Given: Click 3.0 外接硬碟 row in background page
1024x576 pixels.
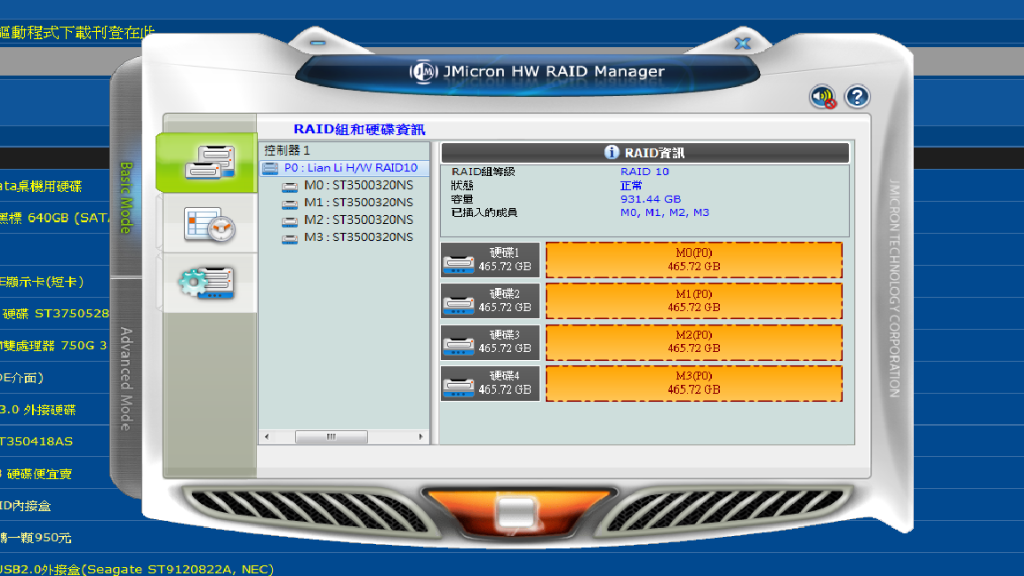Looking at the screenshot, I should tap(38, 409).
